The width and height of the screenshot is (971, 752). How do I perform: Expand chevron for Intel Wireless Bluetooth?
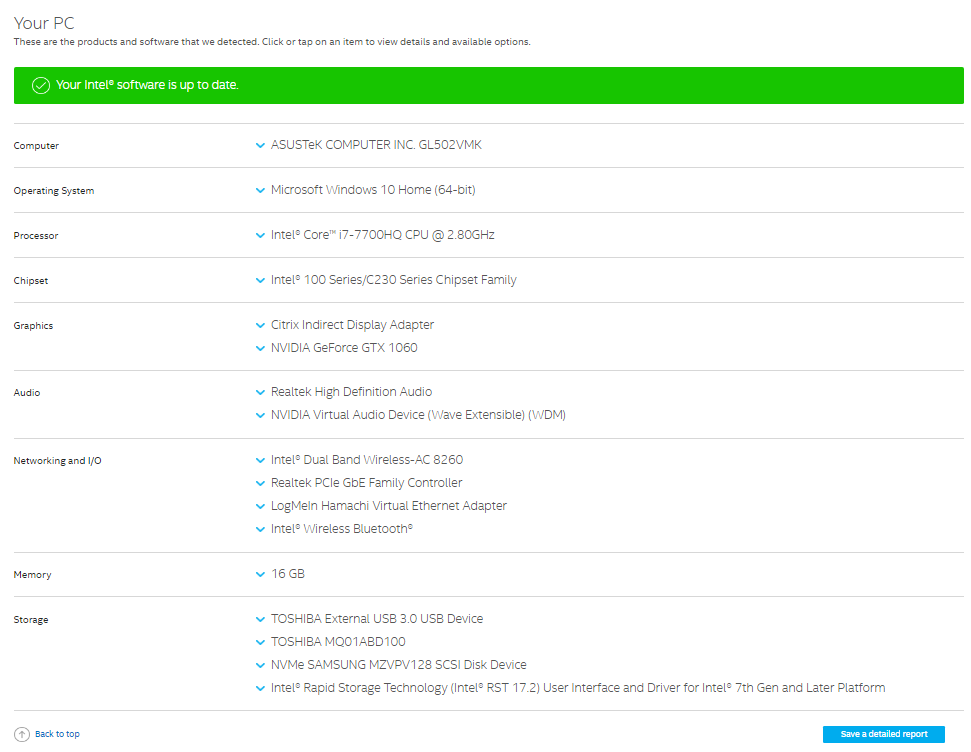(x=260, y=529)
